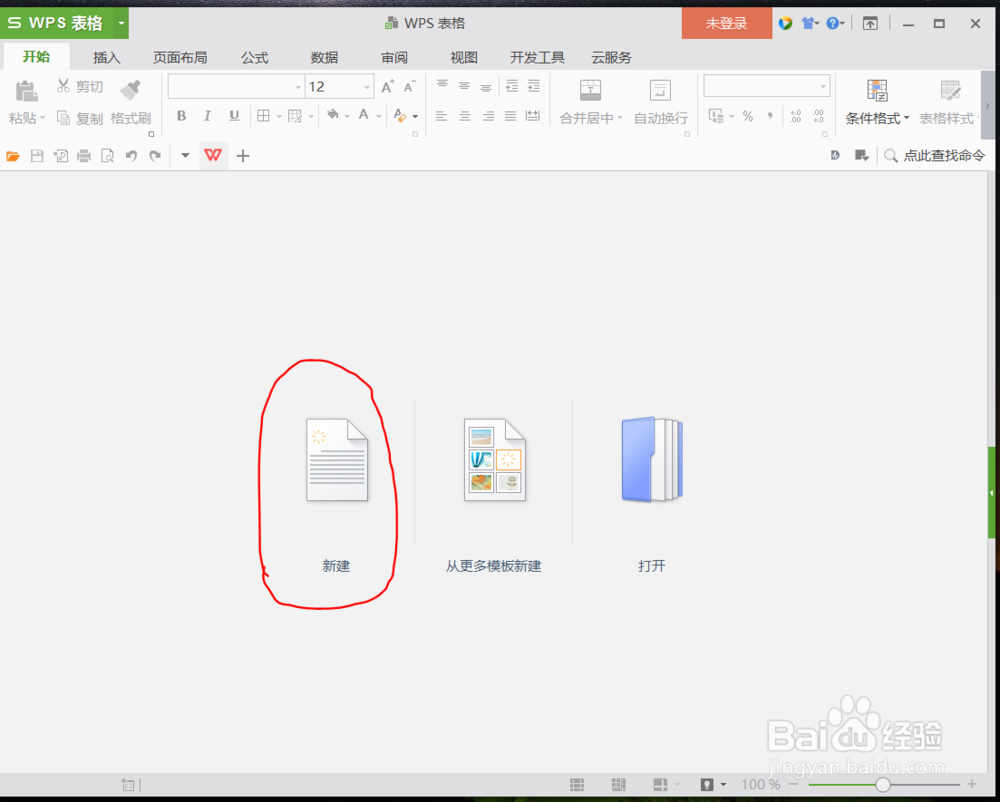Toggle Italic formatting
This screenshot has width=1000, height=802.
[x=207, y=116]
